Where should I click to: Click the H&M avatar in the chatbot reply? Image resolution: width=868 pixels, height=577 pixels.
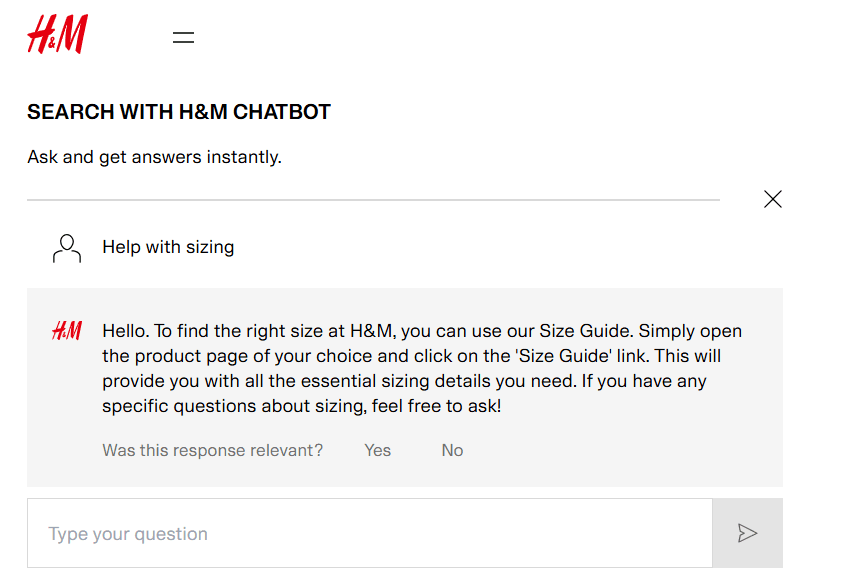point(66,330)
